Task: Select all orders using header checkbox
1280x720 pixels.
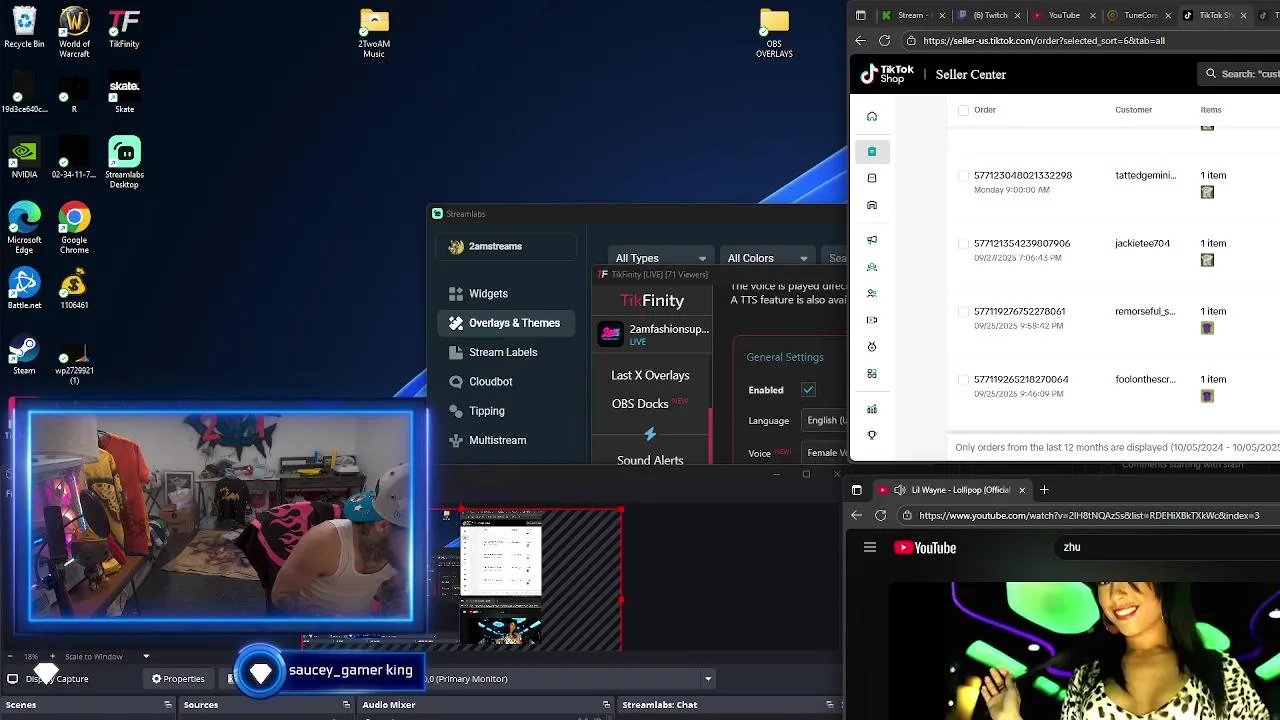Action: tap(964, 110)
